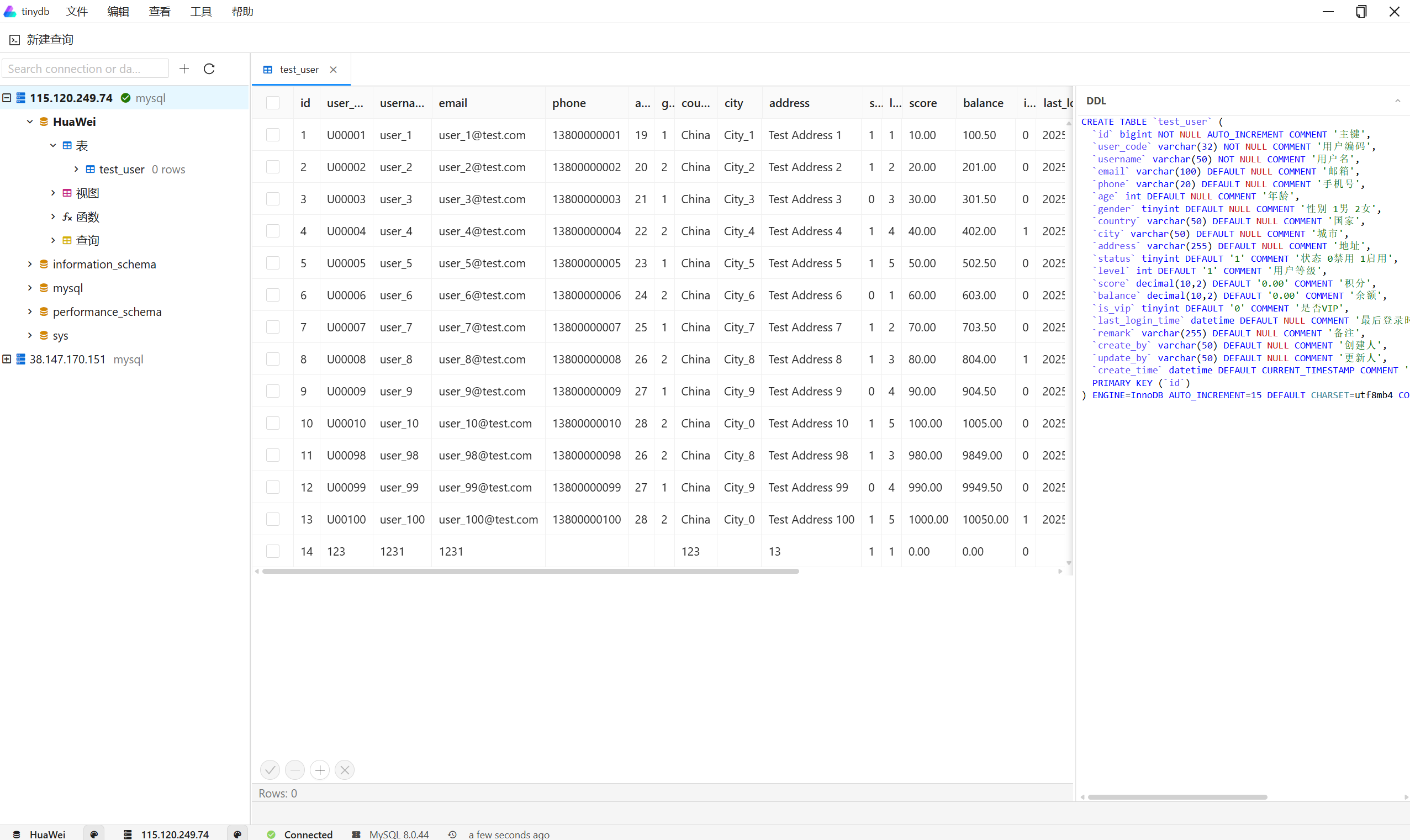Screen dimensions: 1410x840
Task: Open the 编辑 menu
Action: [x=118, y=11]
